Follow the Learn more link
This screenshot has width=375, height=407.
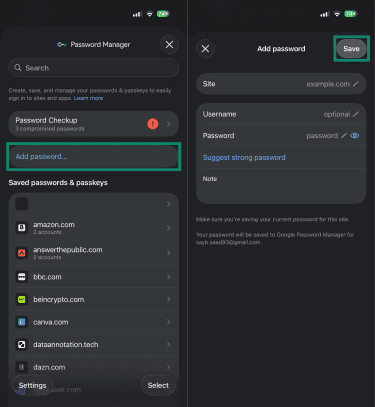coord(88,98)
